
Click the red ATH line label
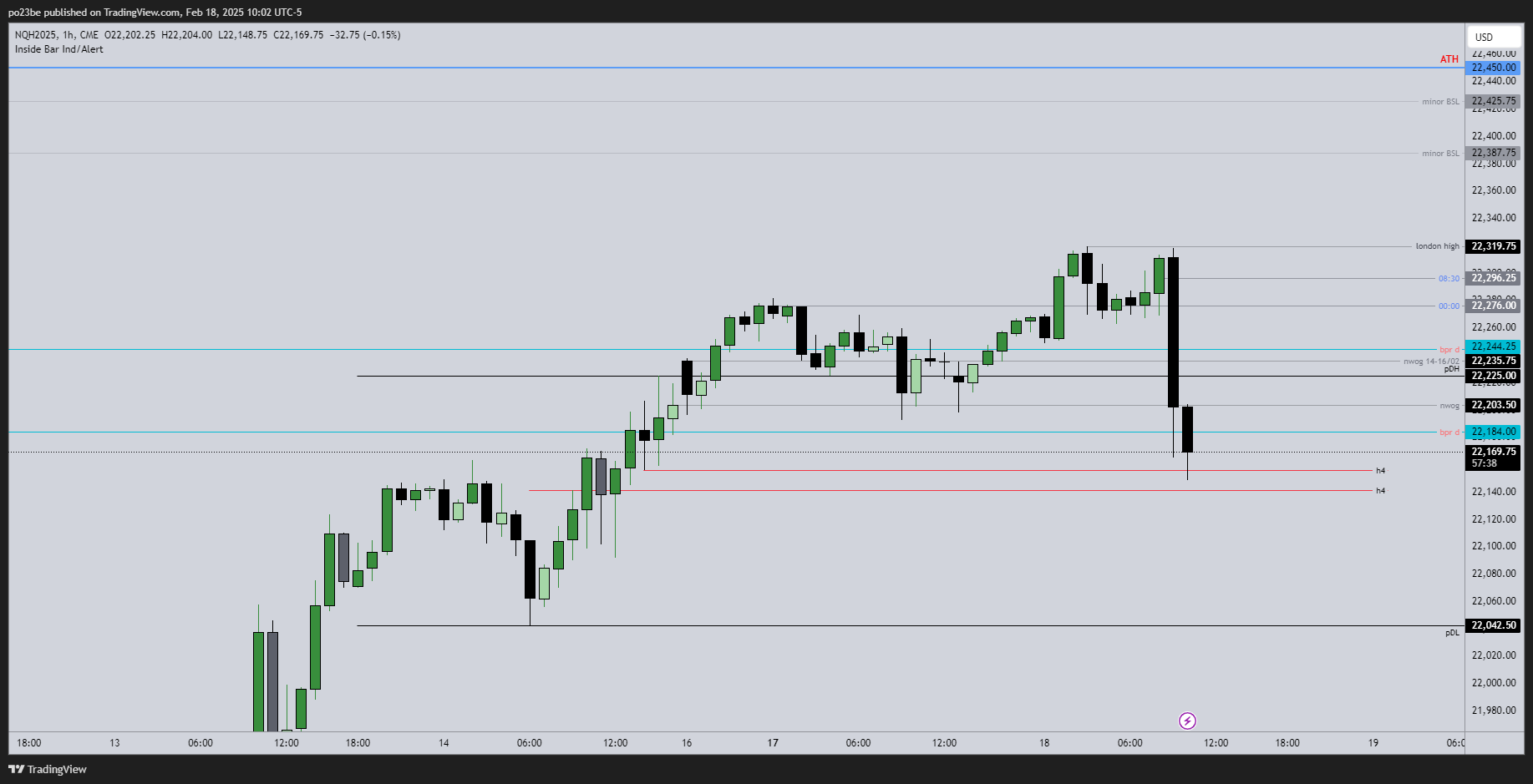[x=1449, y=59]
